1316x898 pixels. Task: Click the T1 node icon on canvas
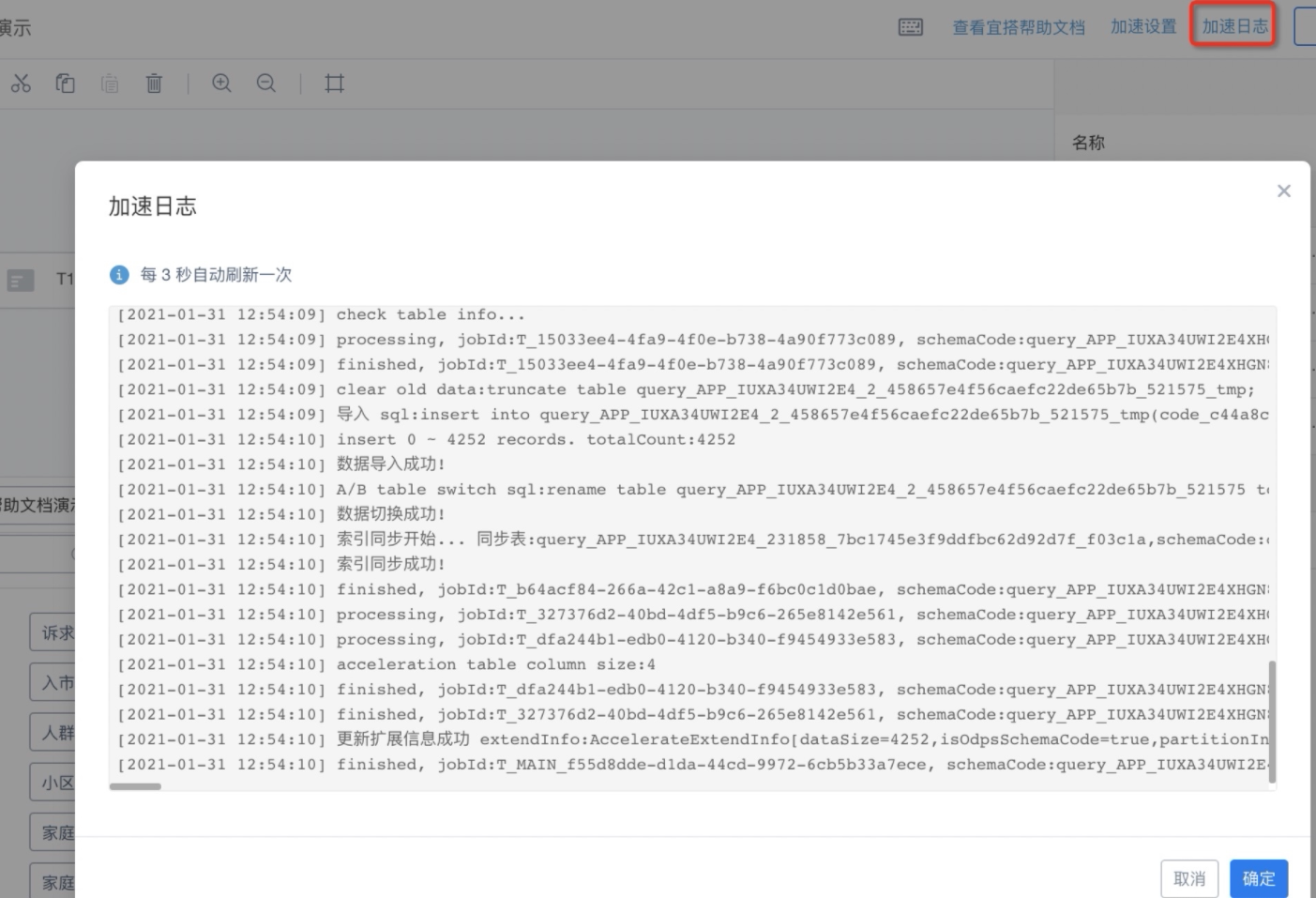(21, 280)
